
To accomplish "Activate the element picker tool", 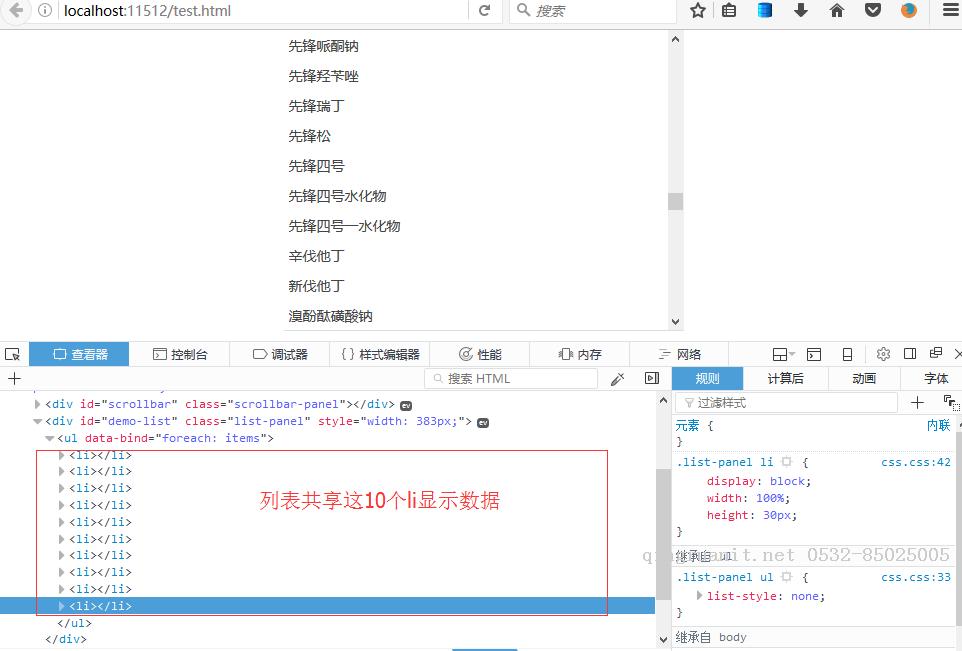I will 12,353.
